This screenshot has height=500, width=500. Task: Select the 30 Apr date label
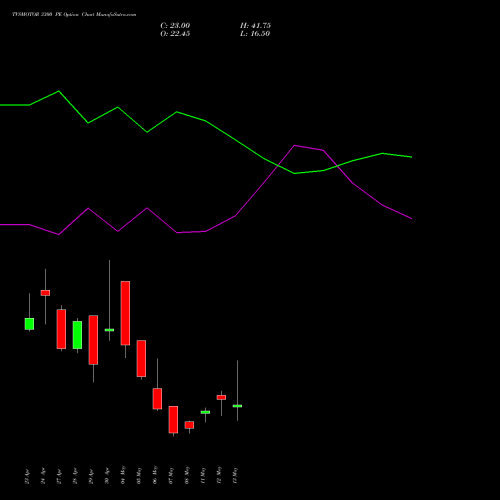[x=107, y=476]
